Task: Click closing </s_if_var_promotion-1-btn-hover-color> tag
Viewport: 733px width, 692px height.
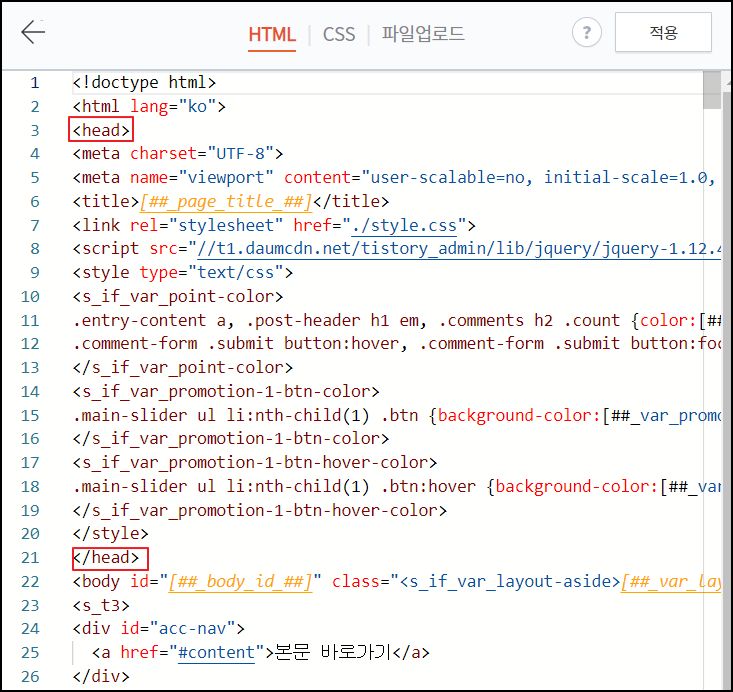Action: pos(259,510)
